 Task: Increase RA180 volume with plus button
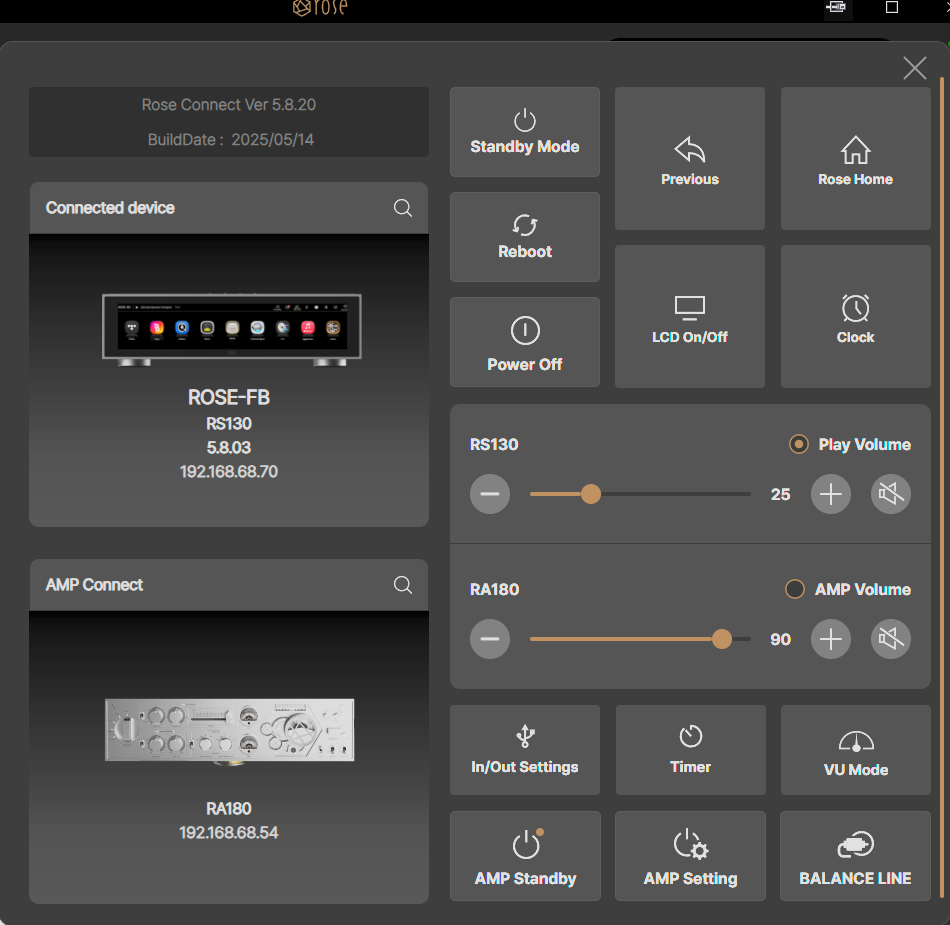point(831,639)
